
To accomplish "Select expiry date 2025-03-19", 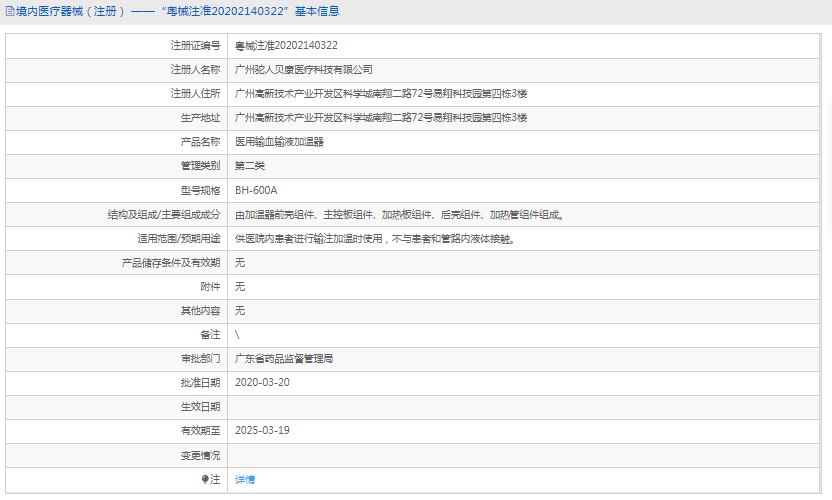I will click(262, 430).
